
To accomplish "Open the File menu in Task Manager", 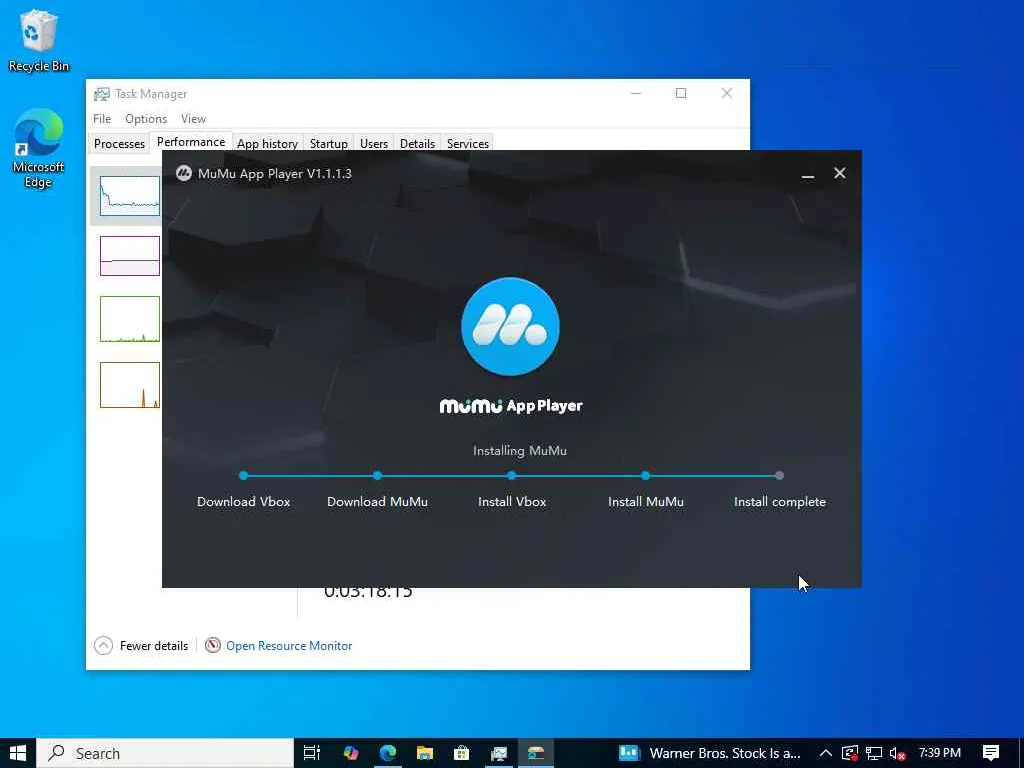I will tap(102, 119).
